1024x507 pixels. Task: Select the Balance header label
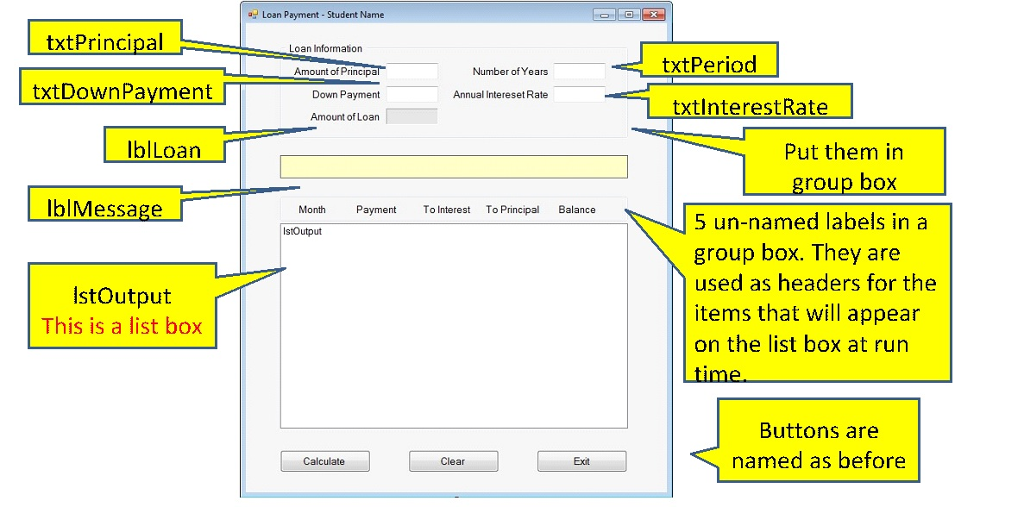[x=577, y=210]
